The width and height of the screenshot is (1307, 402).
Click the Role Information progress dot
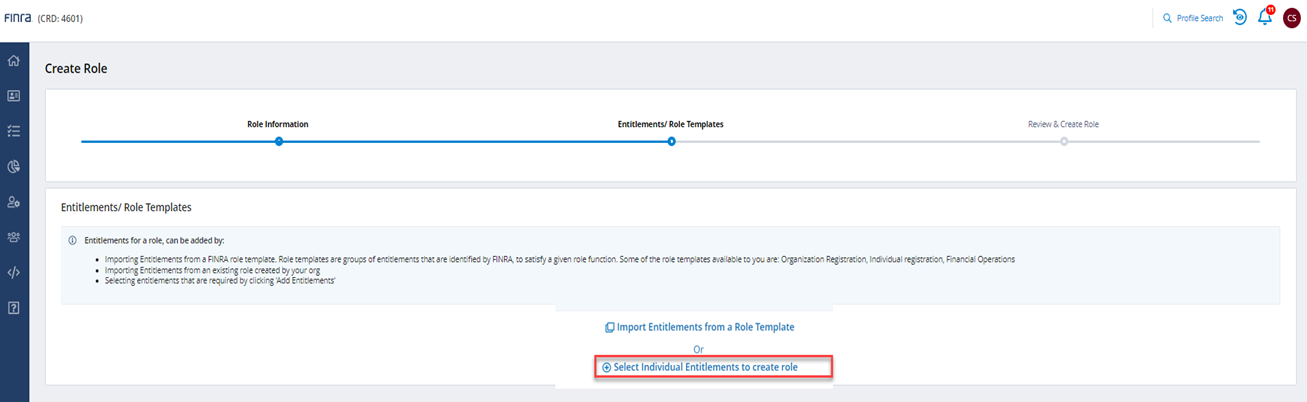(x=279, y=141)
